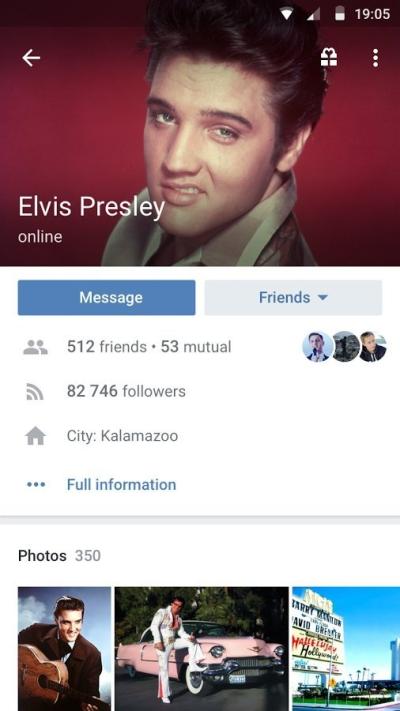Check the Wi-Fi status icon
Screen dimensions: 400x711
point(286,14)
